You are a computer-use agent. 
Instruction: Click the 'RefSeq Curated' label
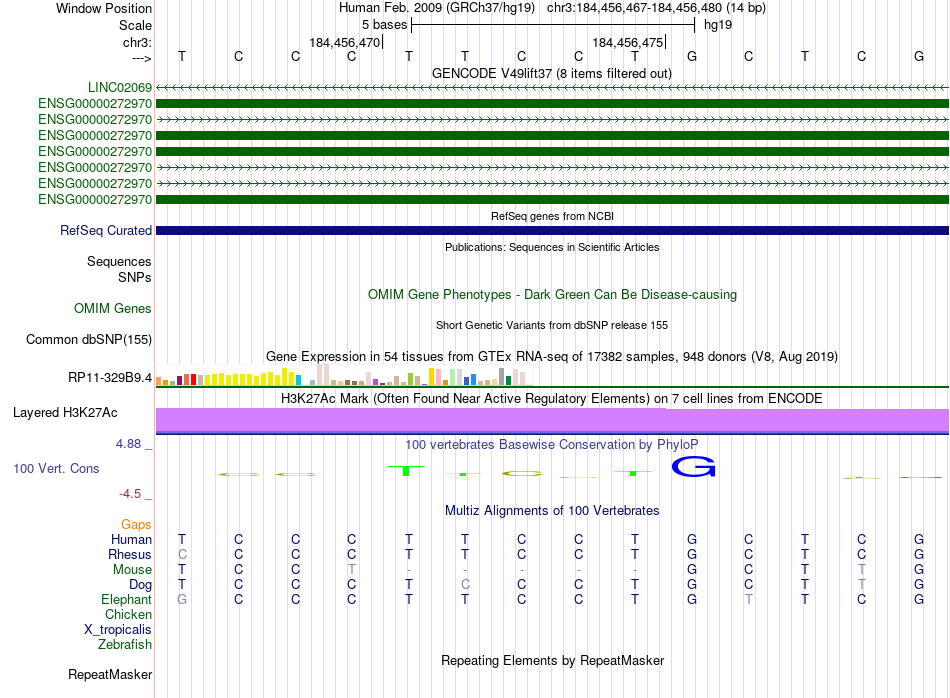click(106, 230)
